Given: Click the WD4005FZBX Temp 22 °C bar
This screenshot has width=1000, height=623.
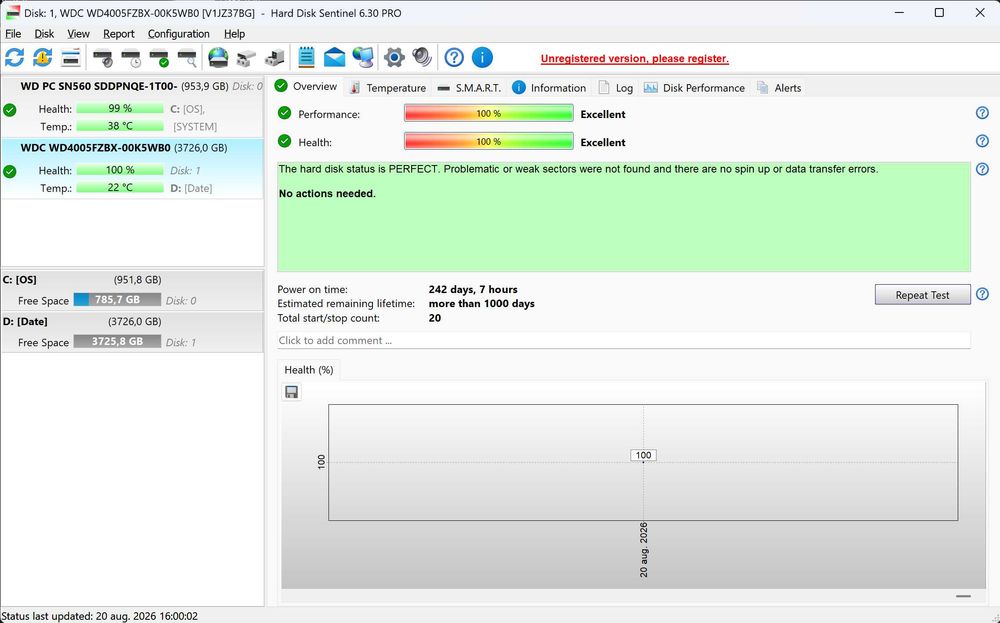Looking at the screenshot, I should pos(120,187).
